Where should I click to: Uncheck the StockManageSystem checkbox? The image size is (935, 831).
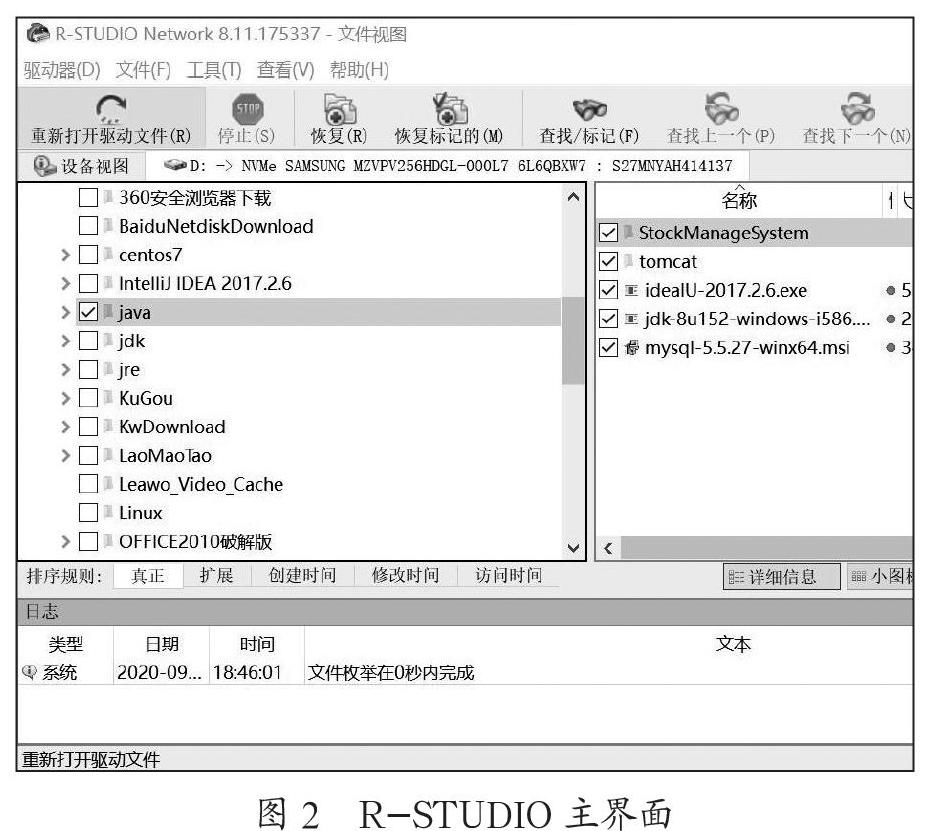pyautogui.click(x=608, y=232)
